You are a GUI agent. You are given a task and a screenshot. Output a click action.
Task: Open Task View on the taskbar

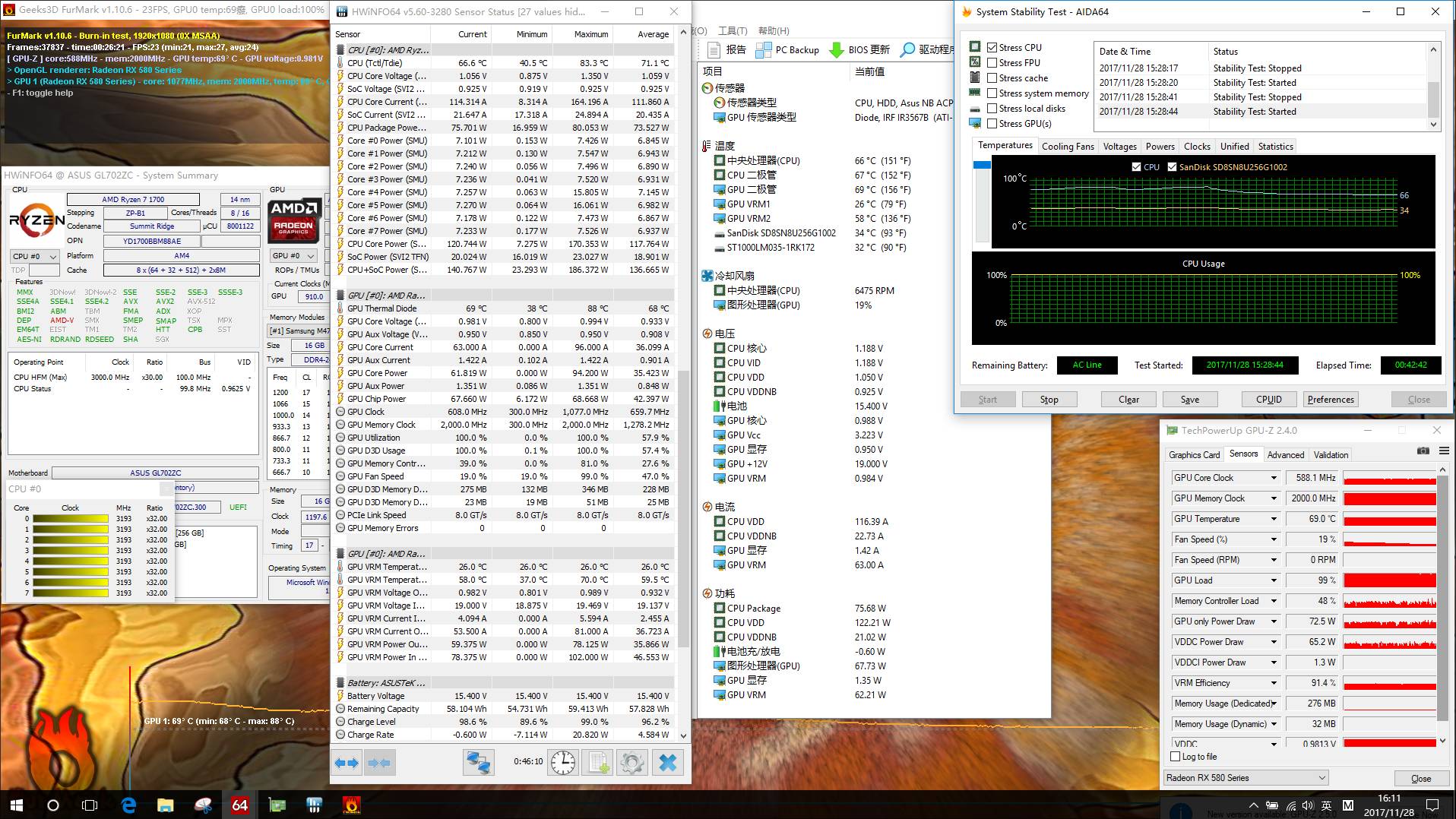90,805
